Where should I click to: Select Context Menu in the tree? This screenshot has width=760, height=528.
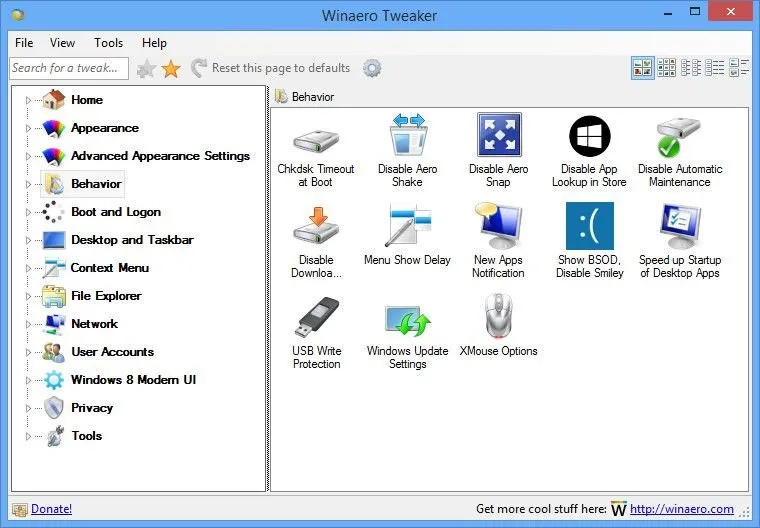point(109,268)
